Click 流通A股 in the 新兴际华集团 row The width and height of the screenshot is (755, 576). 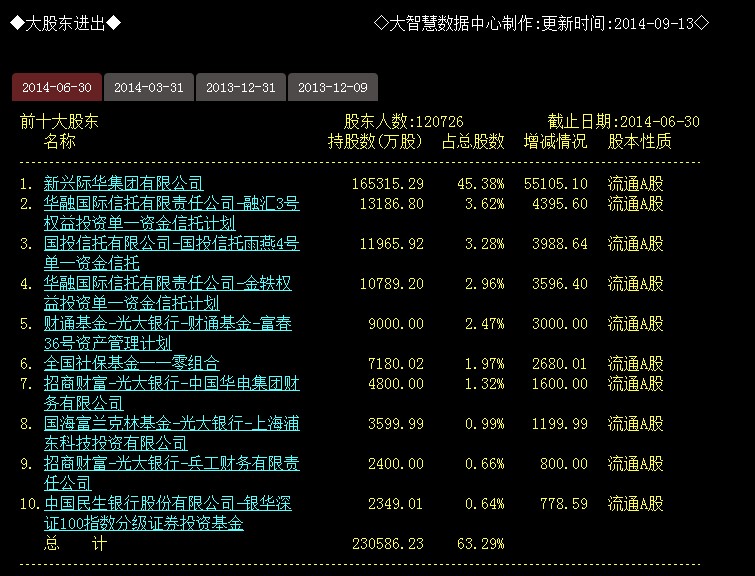pyautogui.click(x=636, y=183)
